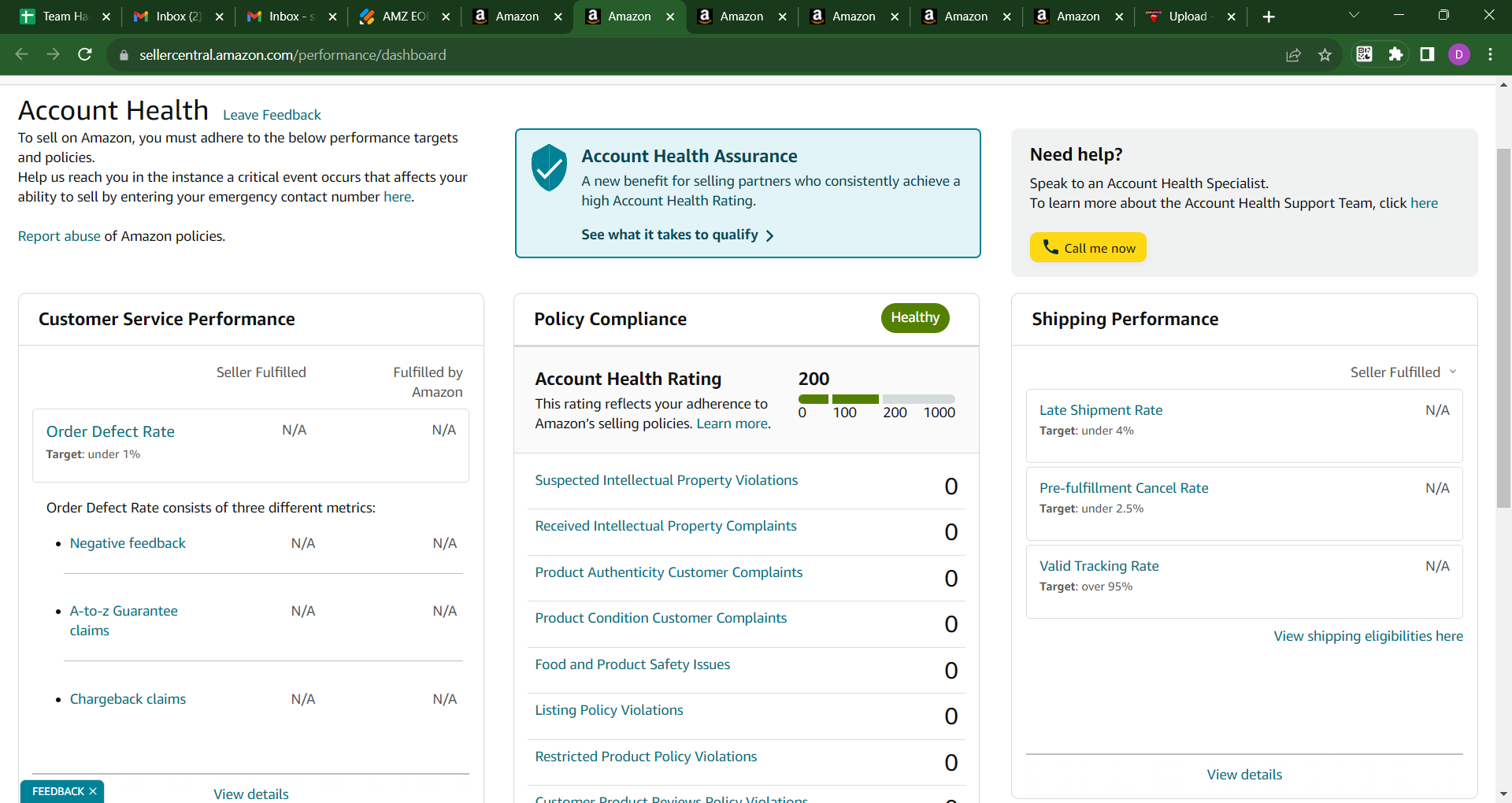Open Received Intellectual Property Complaints

click(x=665, y=526)
